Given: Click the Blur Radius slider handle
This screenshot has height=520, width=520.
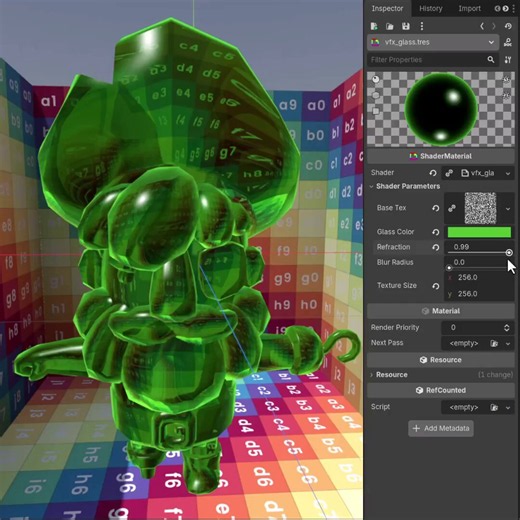Looking at the screenshot, I should tap(449, 268).
